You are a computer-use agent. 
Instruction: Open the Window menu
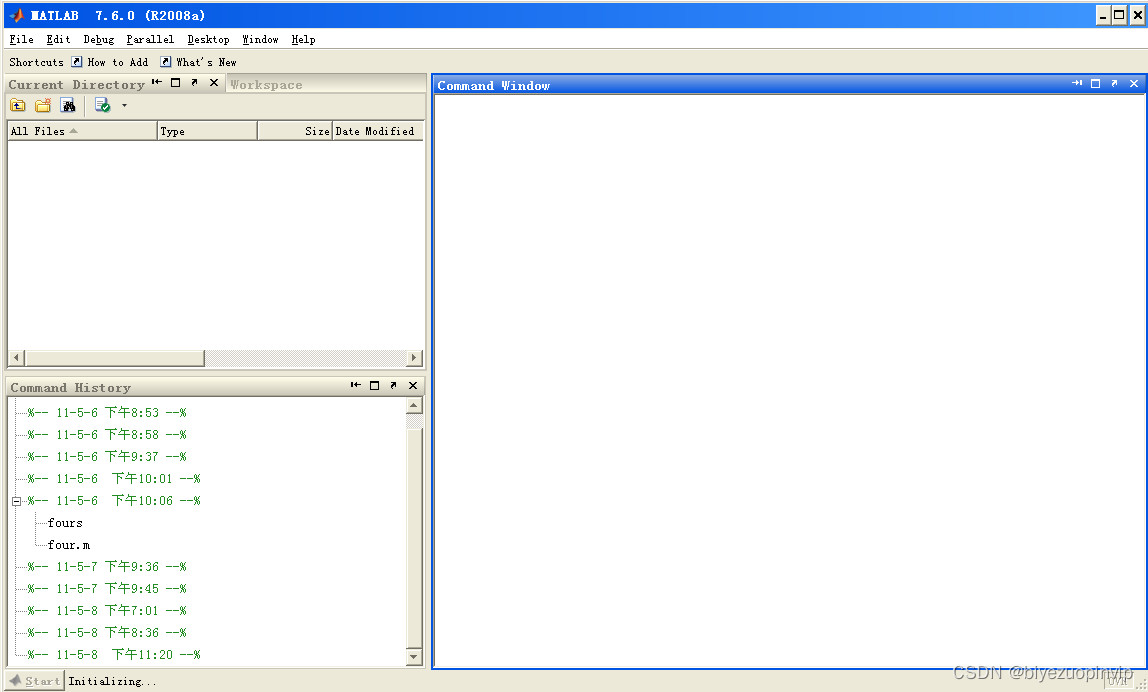(260, 40)
